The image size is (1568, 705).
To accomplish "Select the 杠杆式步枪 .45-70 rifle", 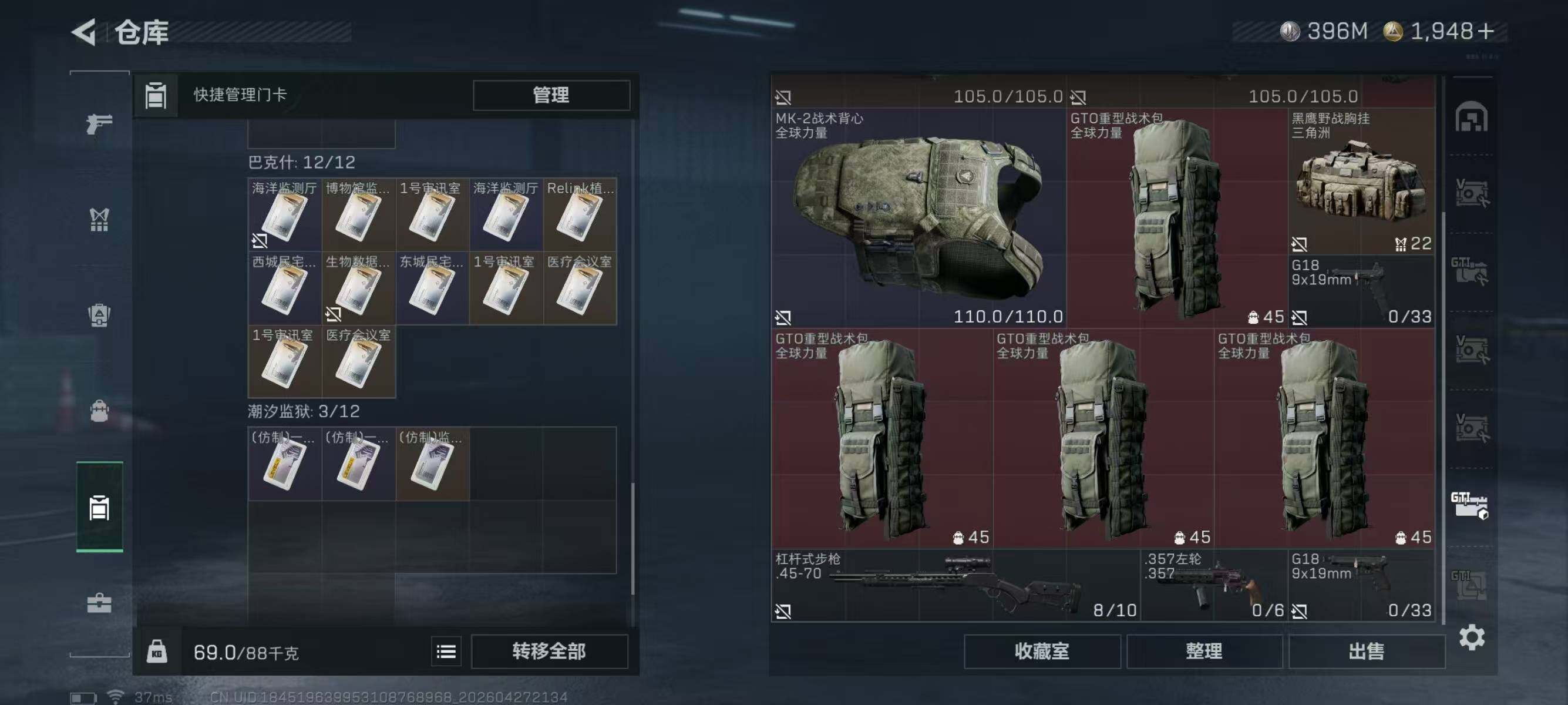I will 955,585.
